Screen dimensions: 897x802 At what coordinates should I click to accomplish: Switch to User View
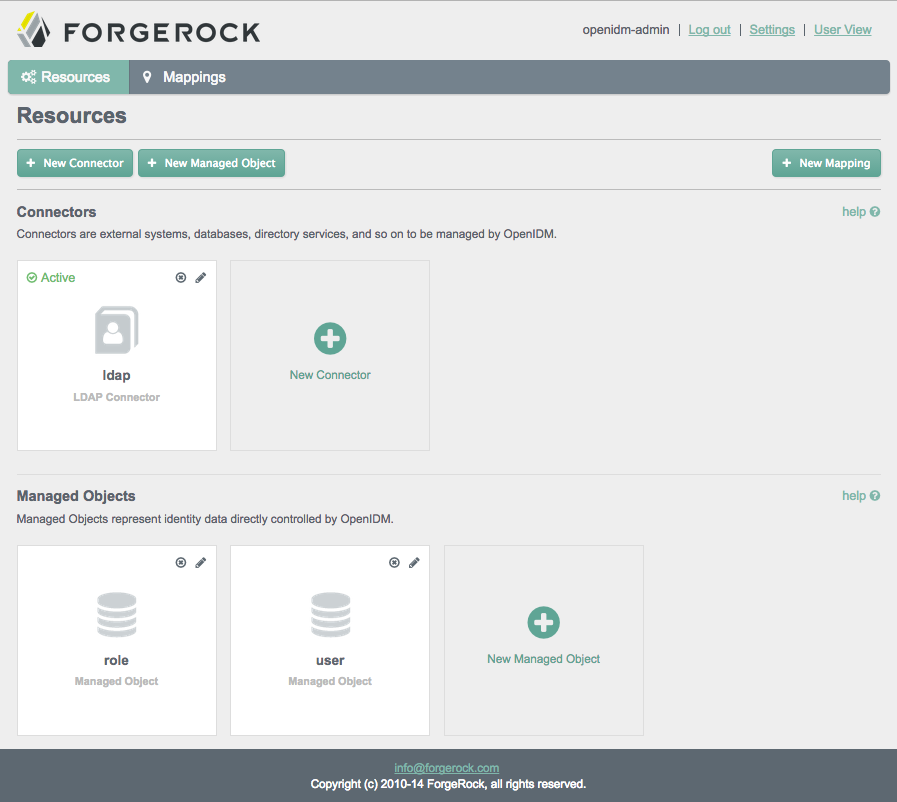(x=843, y=30)
